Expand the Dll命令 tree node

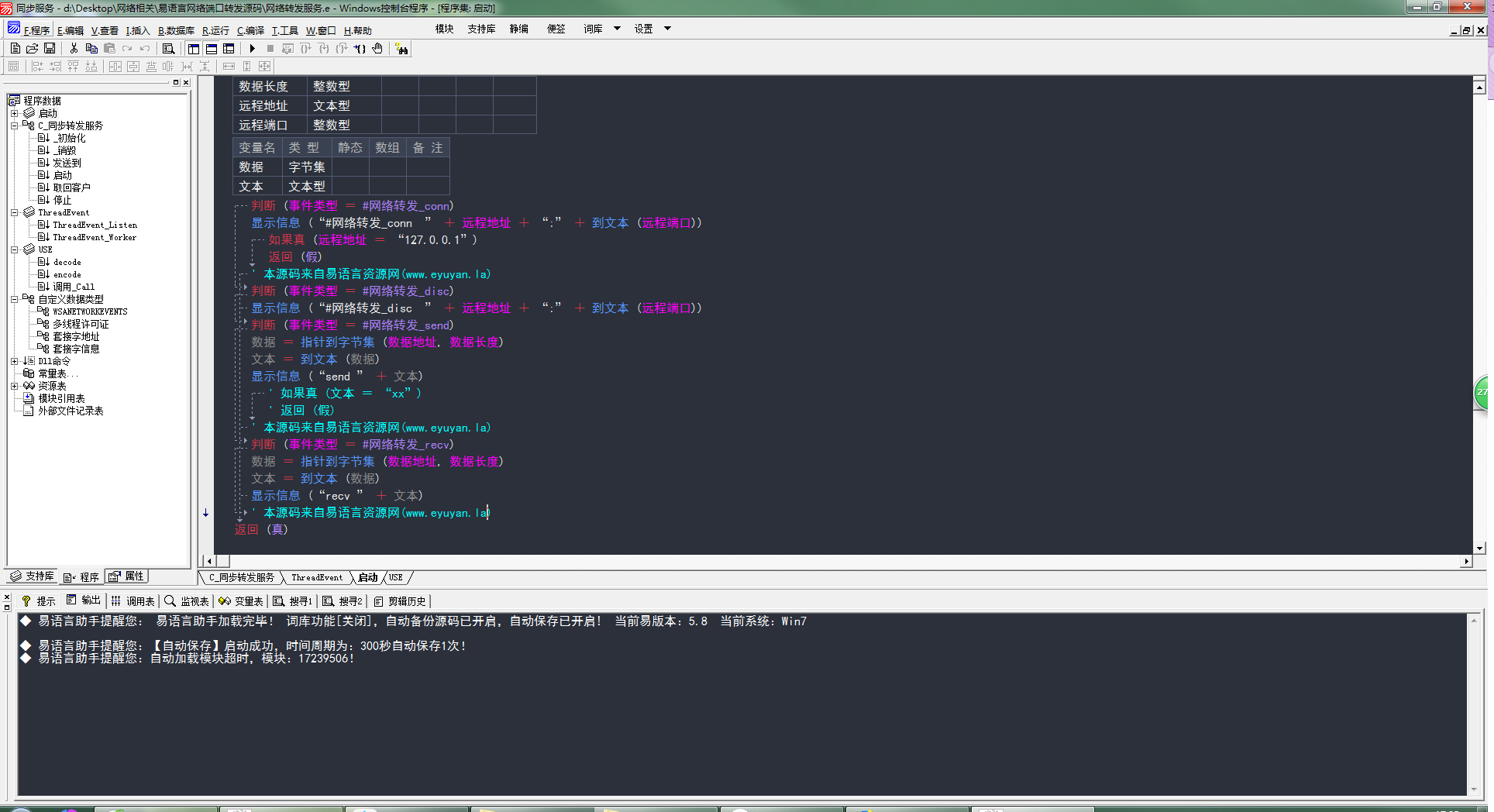(14, 361)
